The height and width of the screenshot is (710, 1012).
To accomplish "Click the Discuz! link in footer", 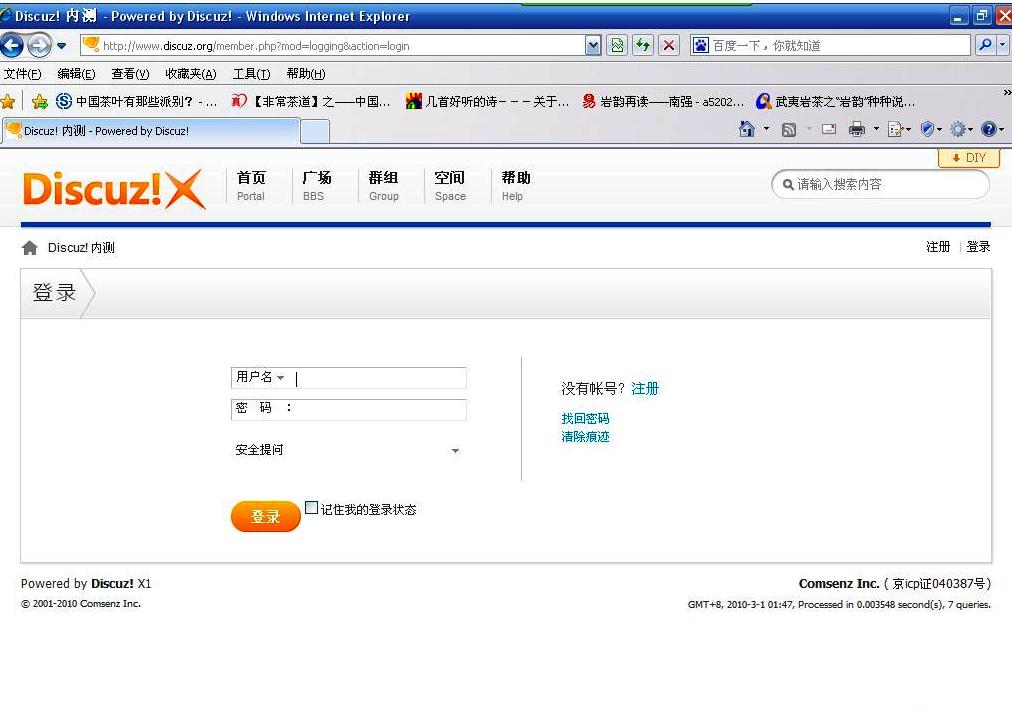I will coord(112,583).
